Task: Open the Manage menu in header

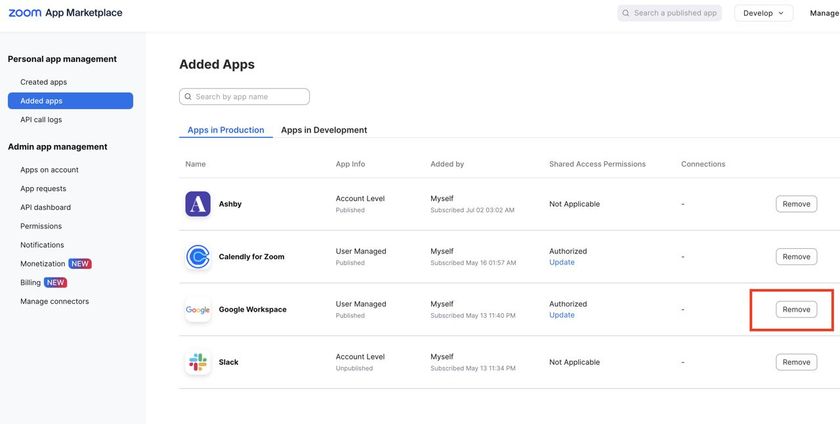Action: click(825, 13)
